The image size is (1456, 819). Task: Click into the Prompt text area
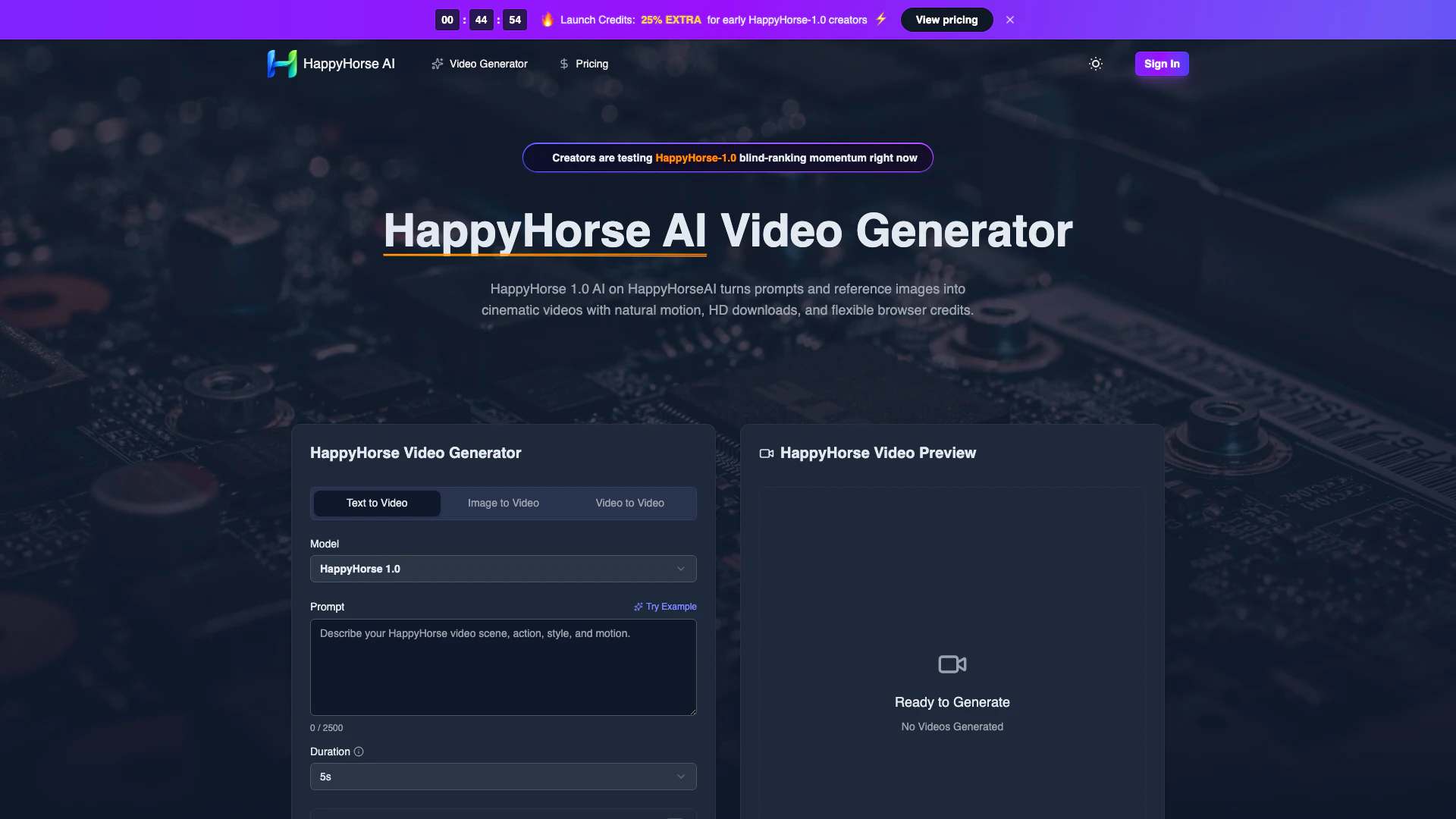503,667
